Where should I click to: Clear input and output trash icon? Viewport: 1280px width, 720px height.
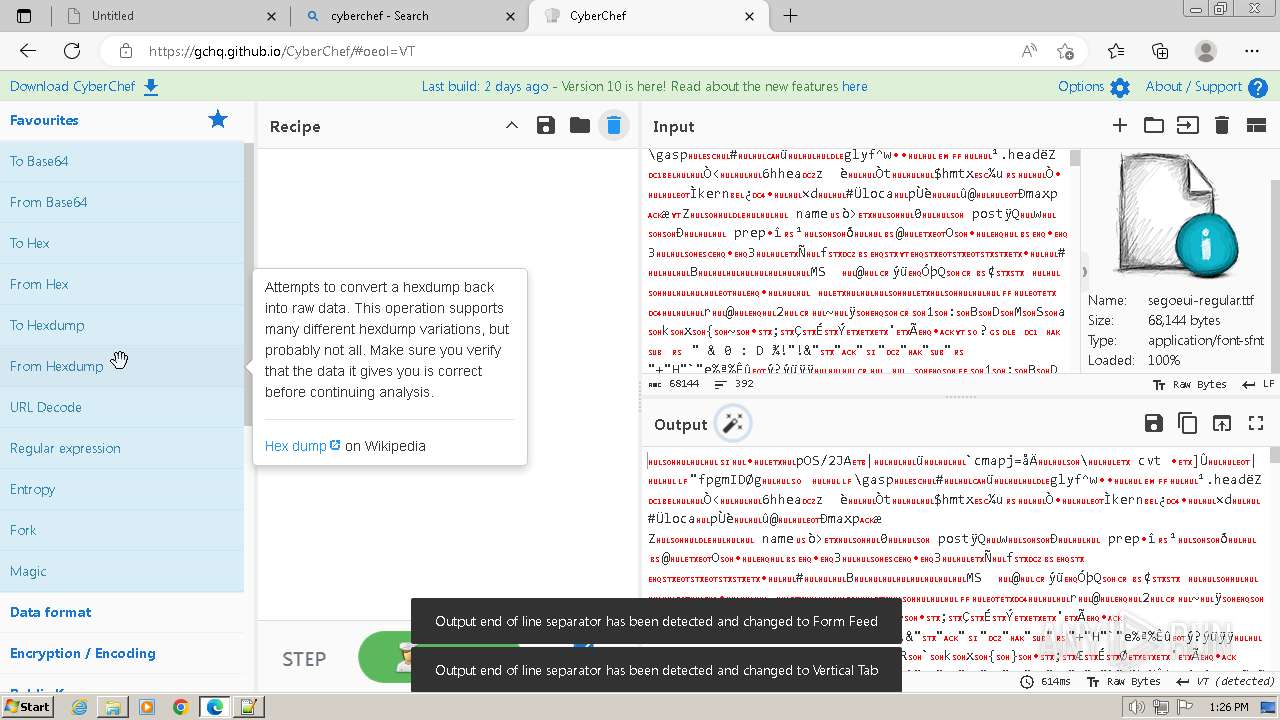coord(1222,125)
